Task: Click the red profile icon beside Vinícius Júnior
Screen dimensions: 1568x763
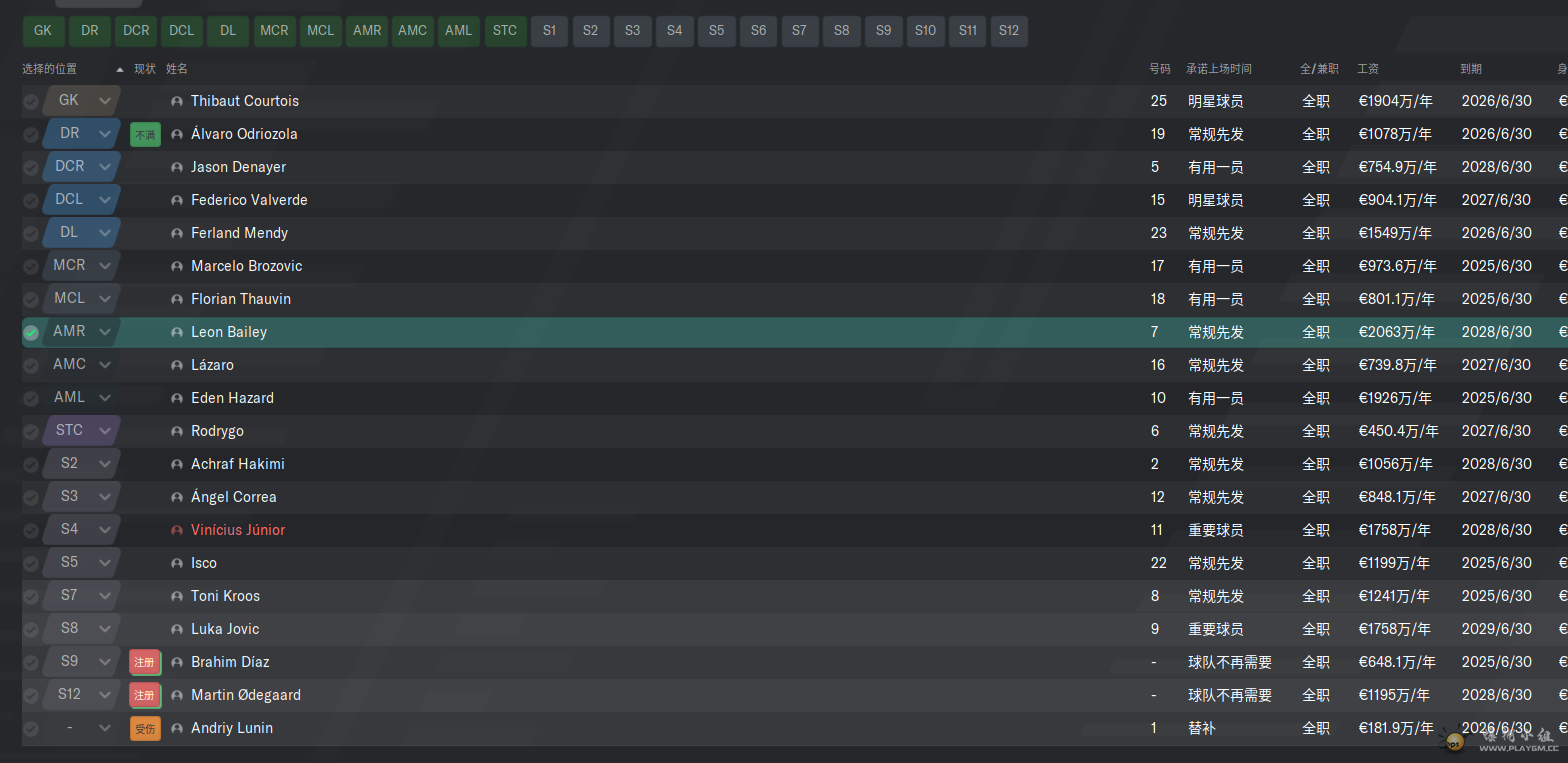Action: pyautogui.click(x=177, y=530)
